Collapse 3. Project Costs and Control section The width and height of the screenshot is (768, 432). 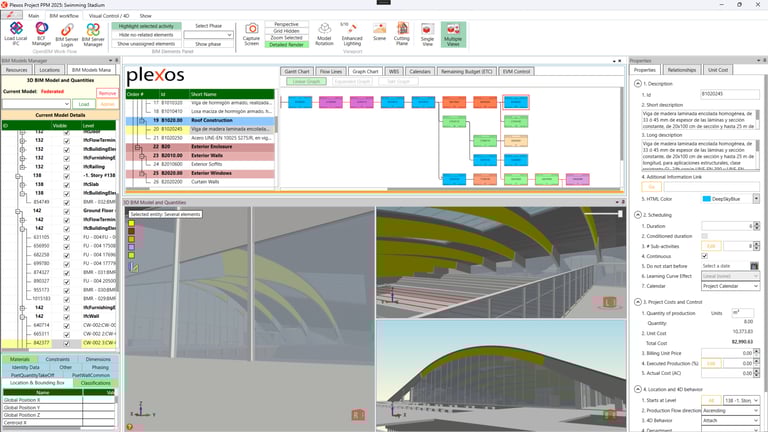coord(638,302)
